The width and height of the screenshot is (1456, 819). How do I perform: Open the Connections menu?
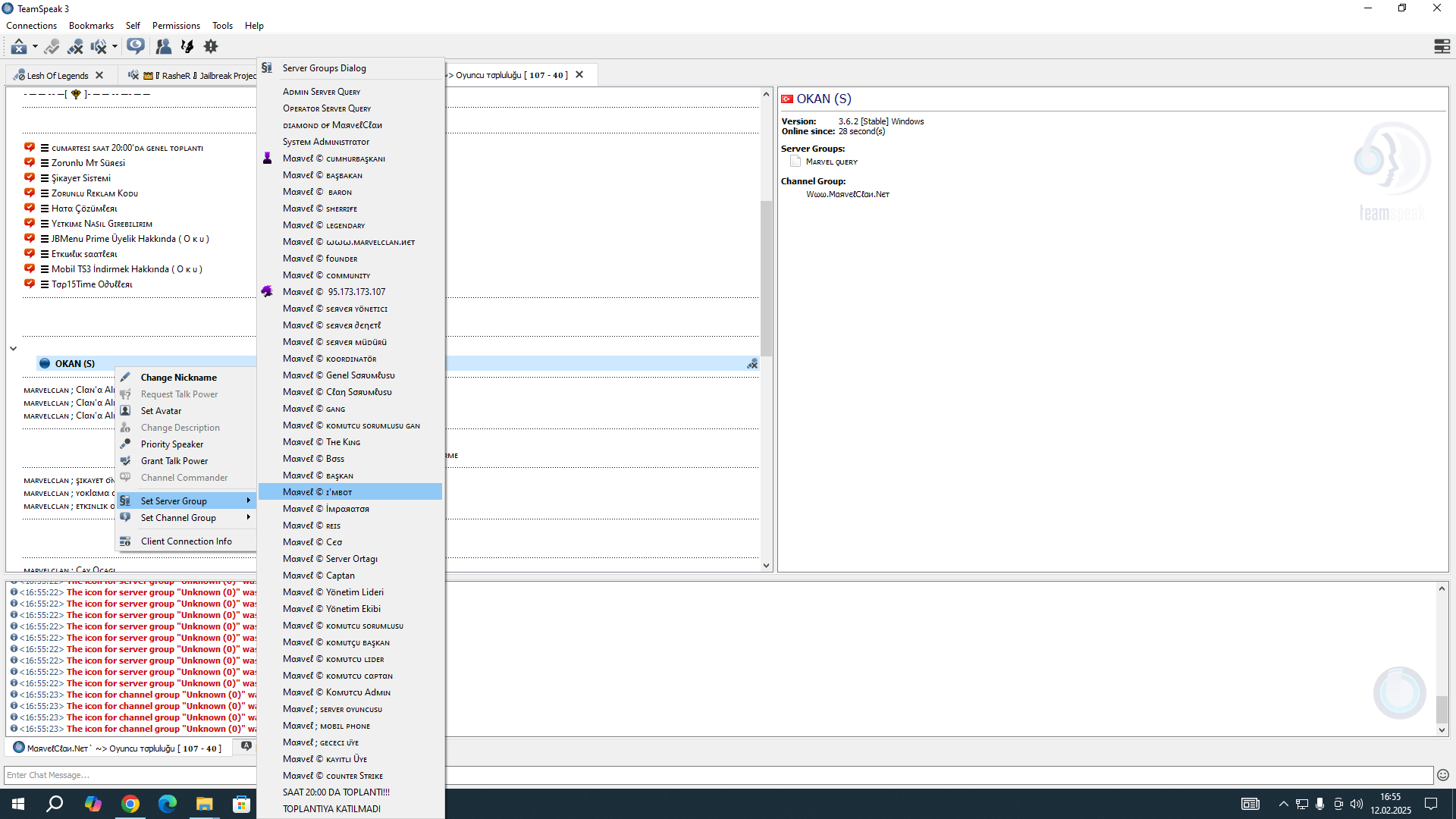tap(32, 26)
